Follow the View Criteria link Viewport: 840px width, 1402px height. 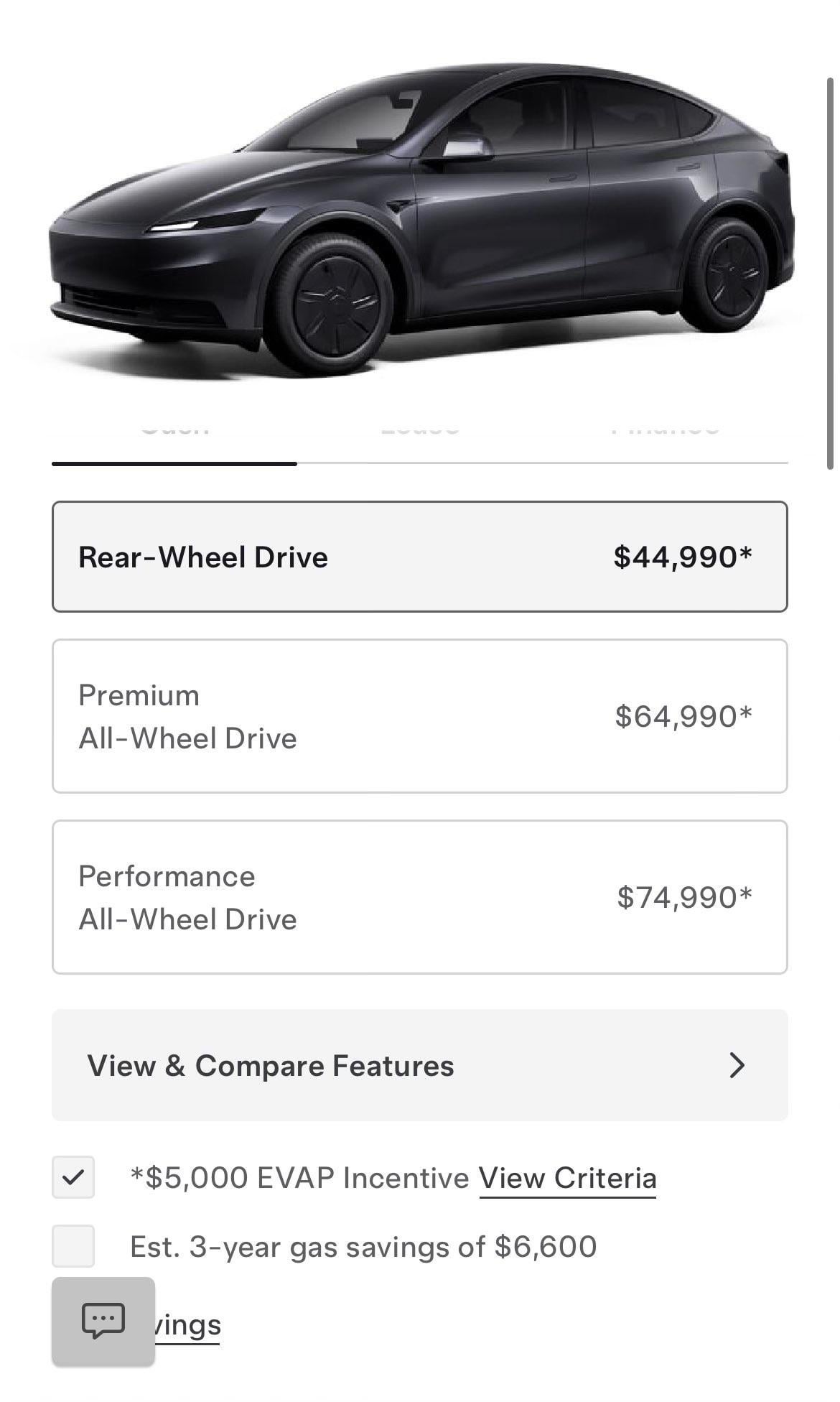click(567, 1178)
